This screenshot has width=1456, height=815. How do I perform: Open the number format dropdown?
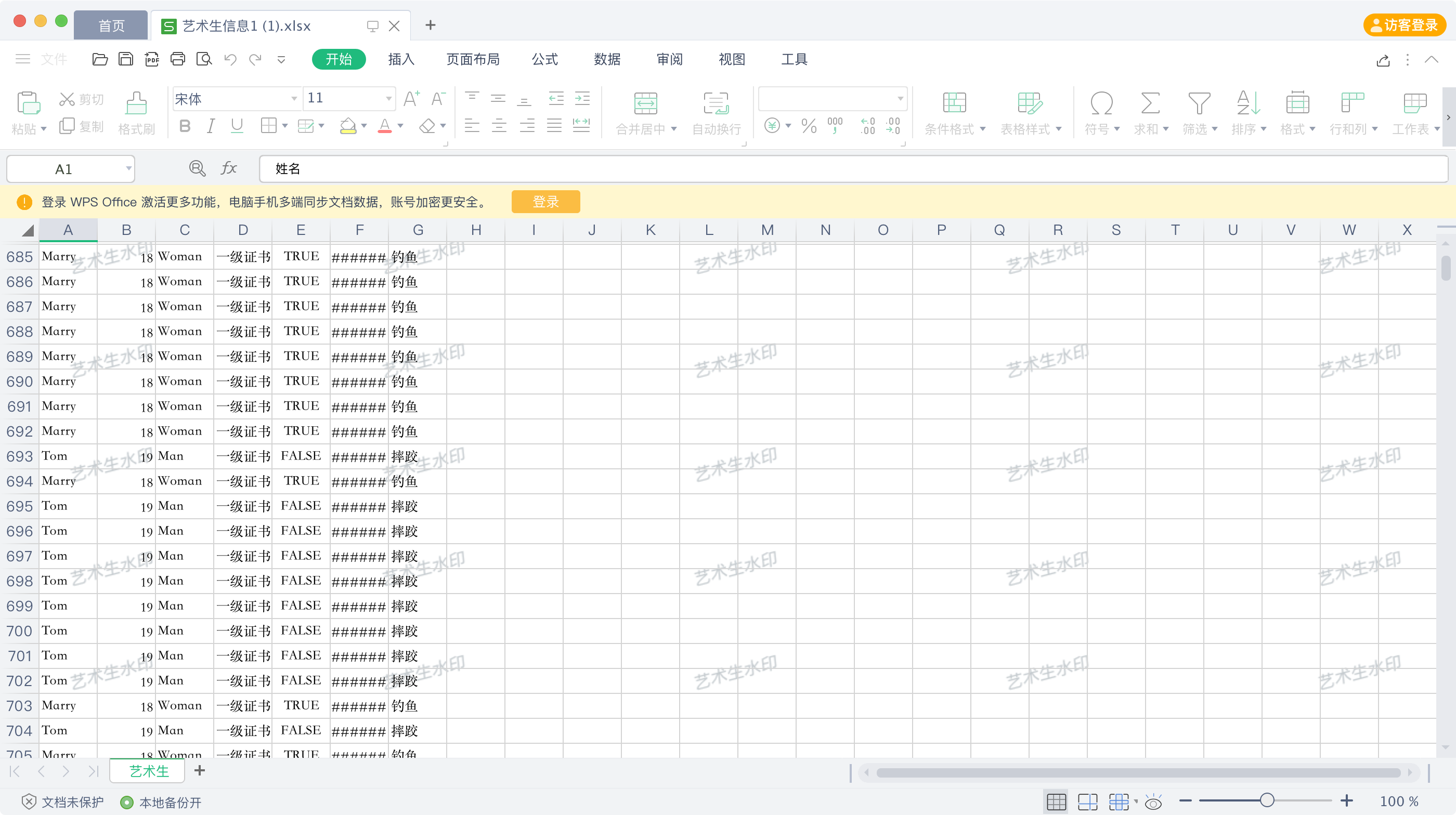click(900, 99)
